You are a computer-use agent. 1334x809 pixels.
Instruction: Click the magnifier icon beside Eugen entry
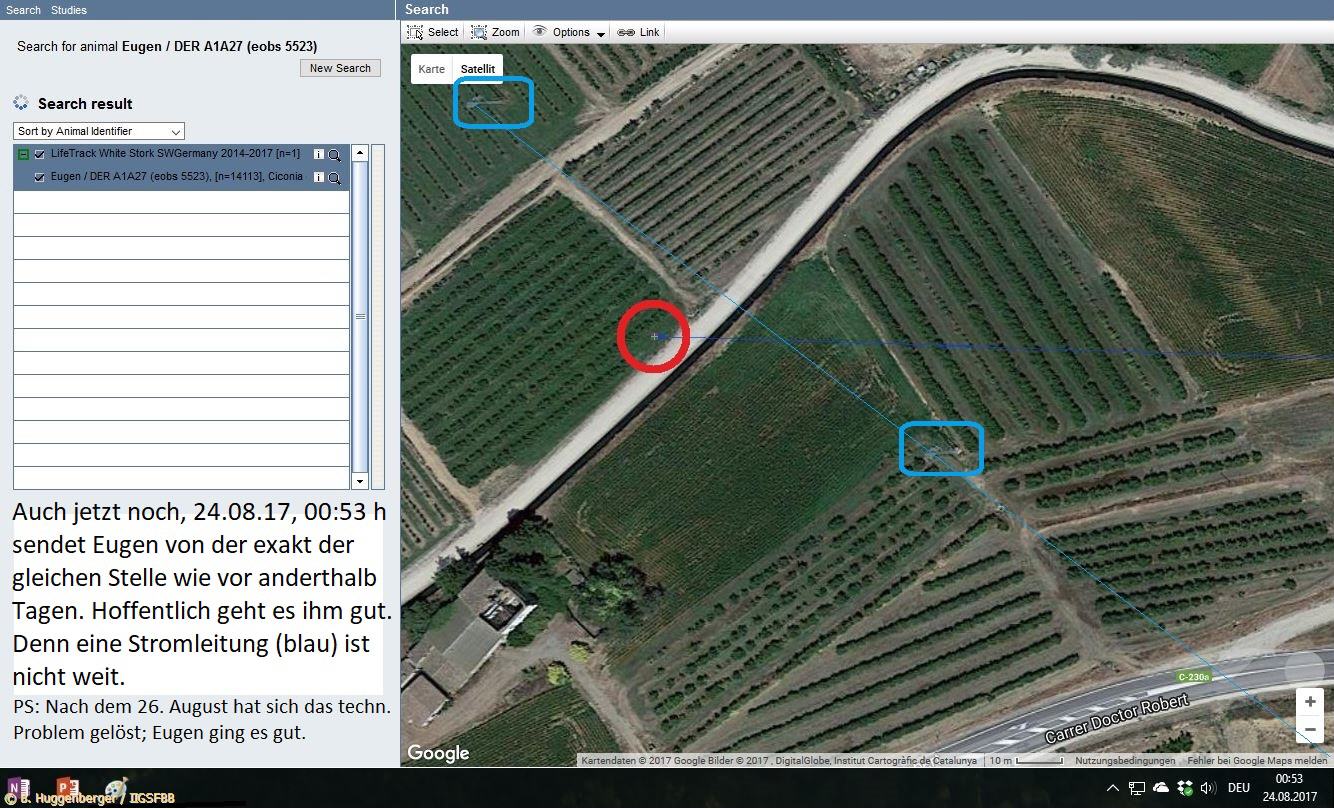334,178
